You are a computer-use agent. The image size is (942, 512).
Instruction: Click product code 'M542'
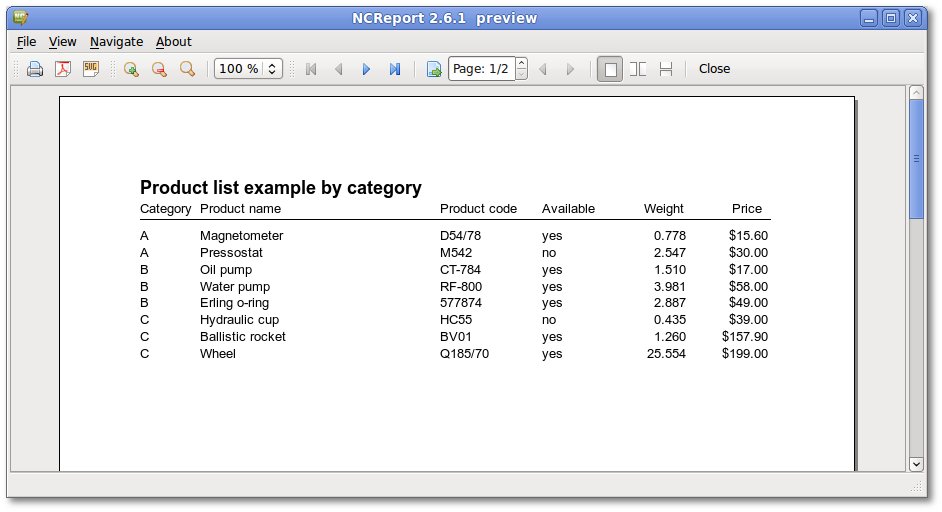[x=456, y=252]
